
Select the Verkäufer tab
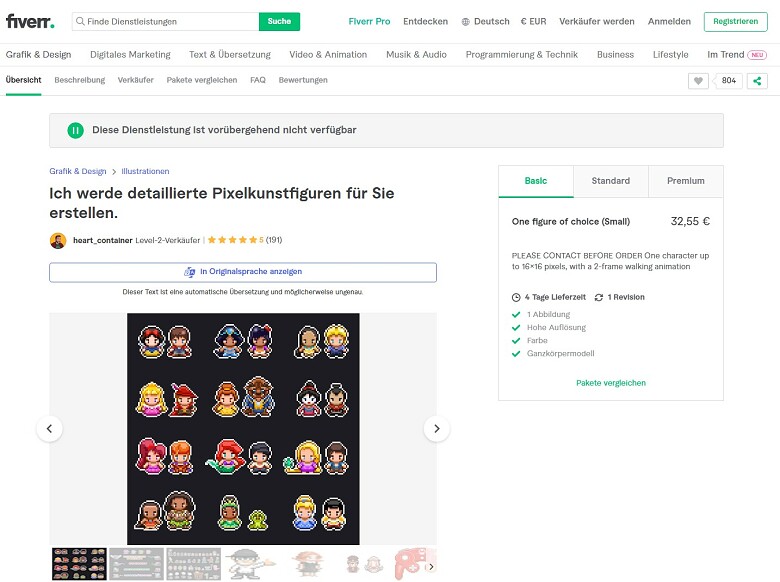(135, 80)
